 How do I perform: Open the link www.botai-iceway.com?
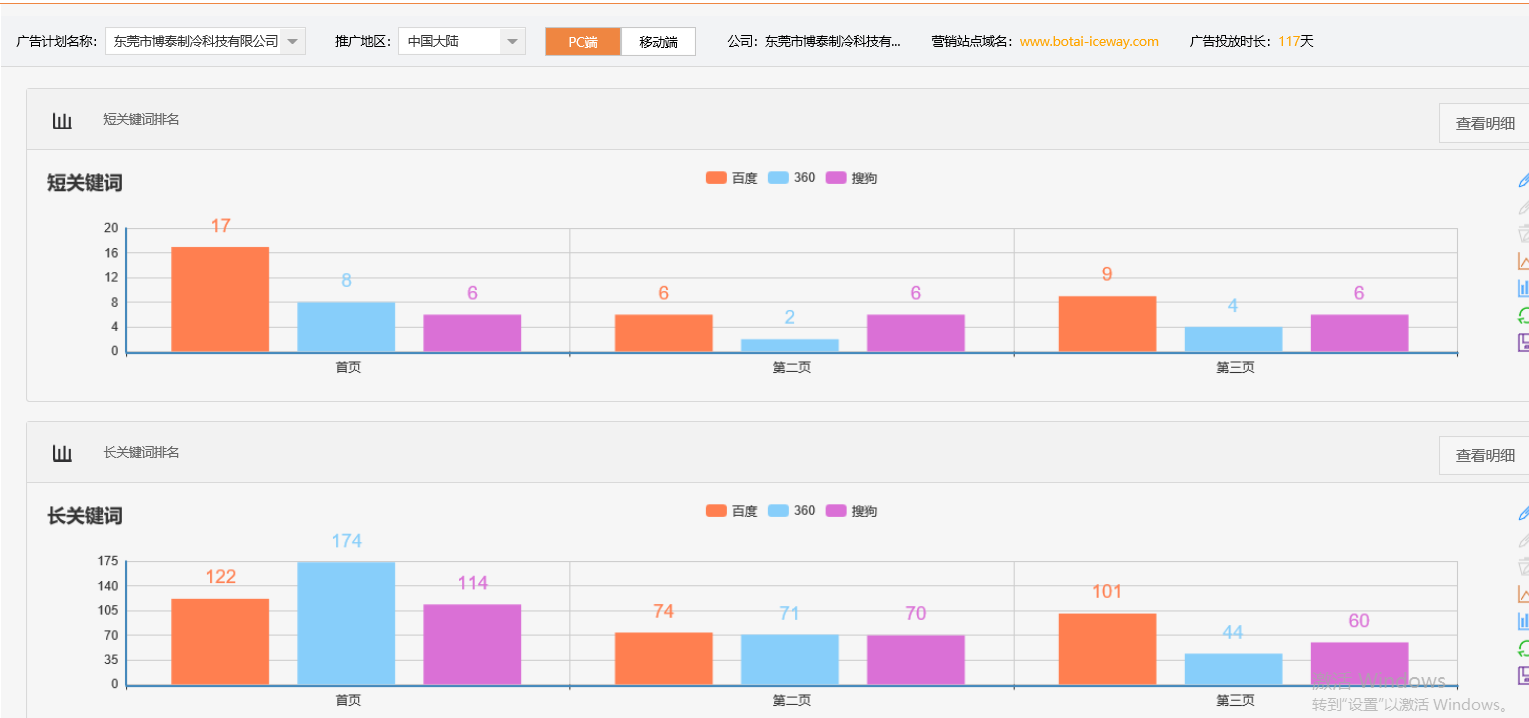pos(1088,41)
